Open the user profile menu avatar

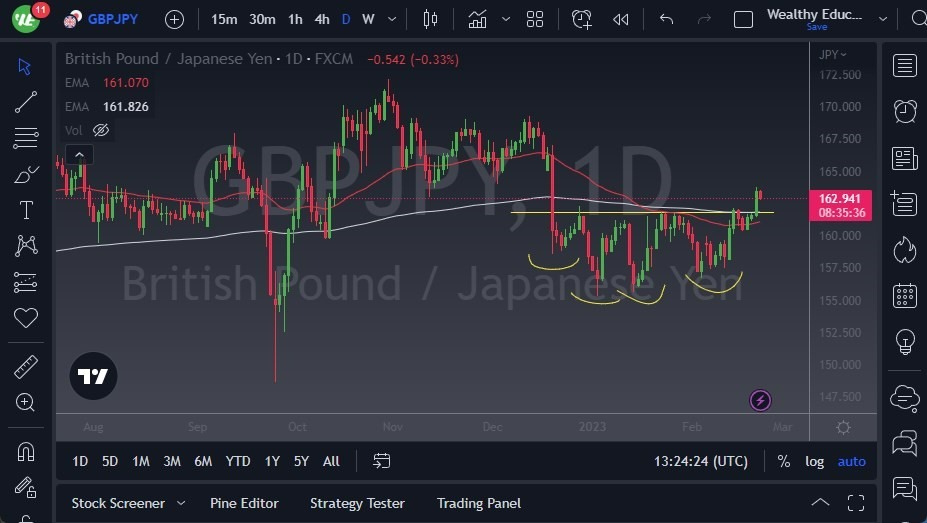(x=27, y=18)
